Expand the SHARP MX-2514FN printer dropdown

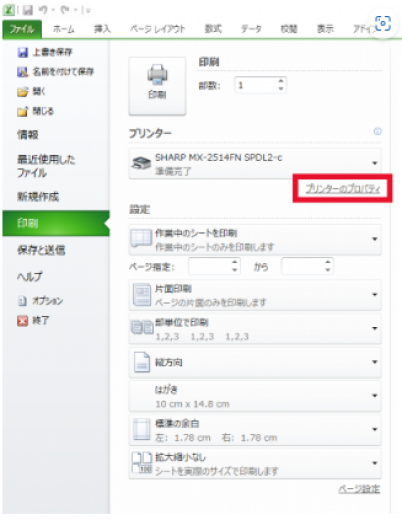point(375,163)
